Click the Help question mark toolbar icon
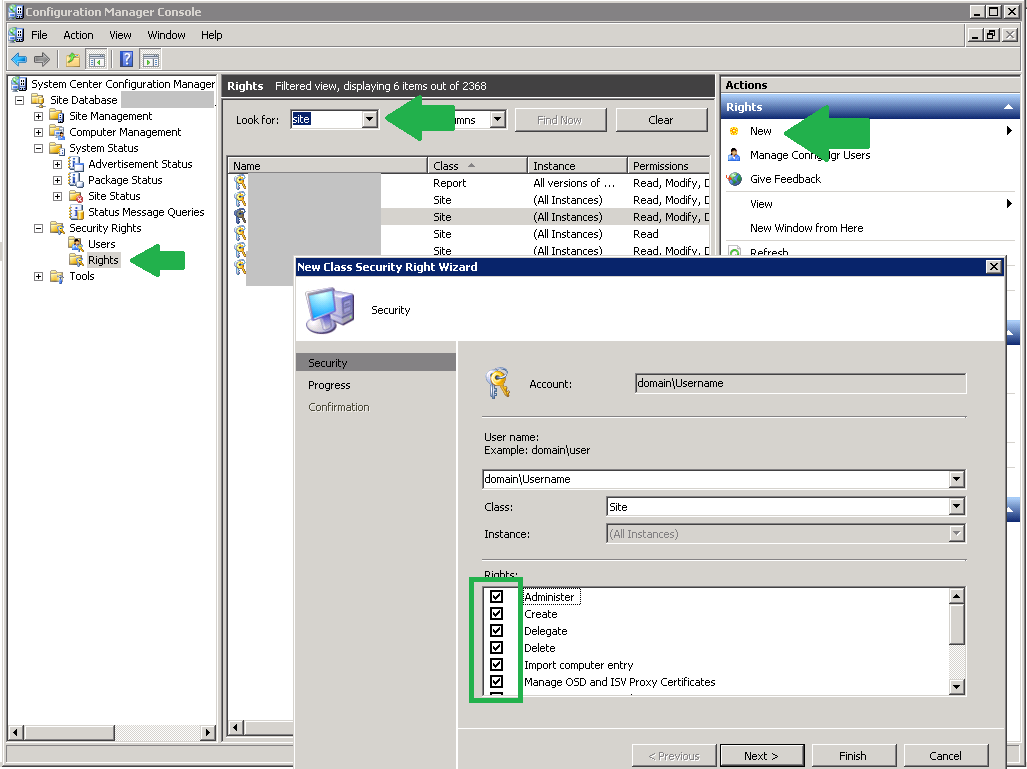Screen dimensions: 1027x769 click(x=125, y=59)
